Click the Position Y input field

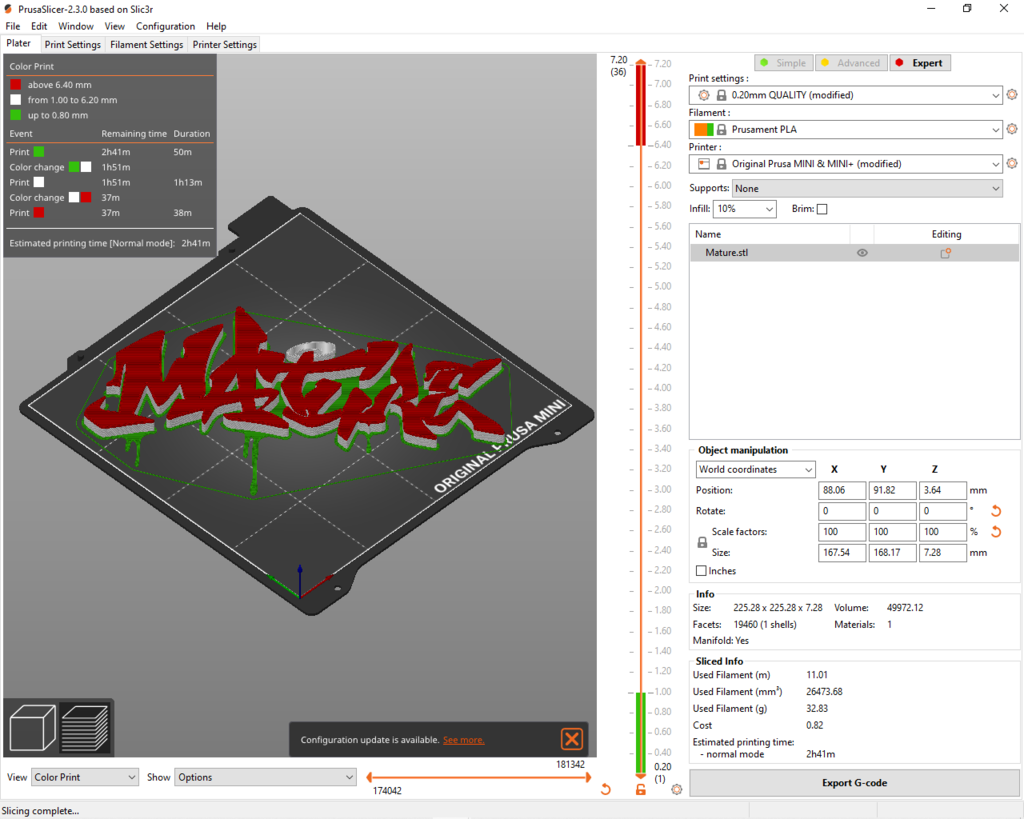pyautogui.click(x=892, y=490)
